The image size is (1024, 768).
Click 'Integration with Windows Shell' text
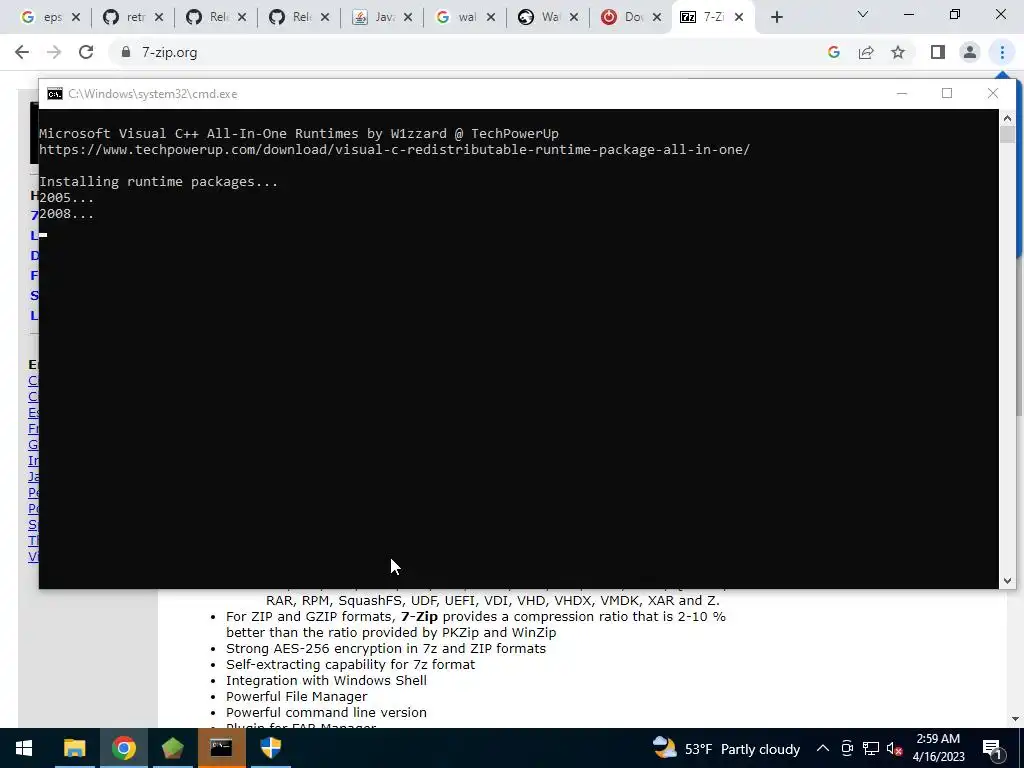[x=327, y=680]
